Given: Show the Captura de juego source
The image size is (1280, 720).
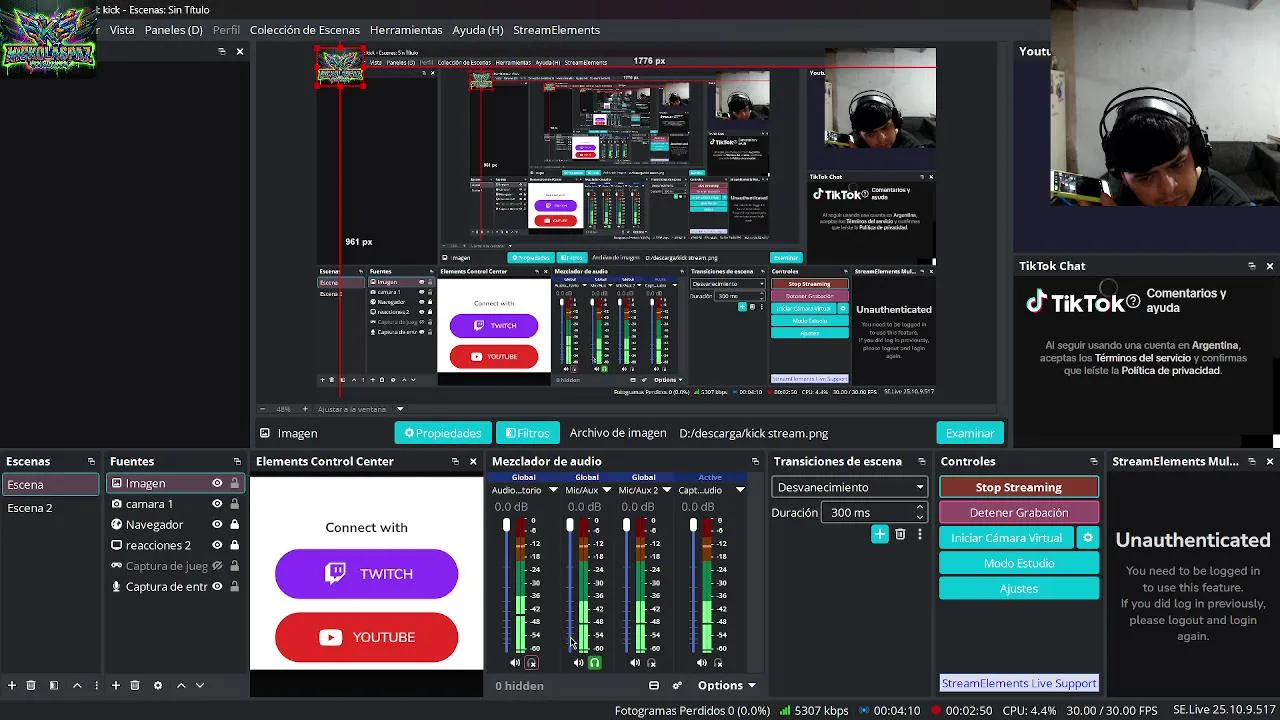Looking at the screenshot, I should [x=217, y=566].
